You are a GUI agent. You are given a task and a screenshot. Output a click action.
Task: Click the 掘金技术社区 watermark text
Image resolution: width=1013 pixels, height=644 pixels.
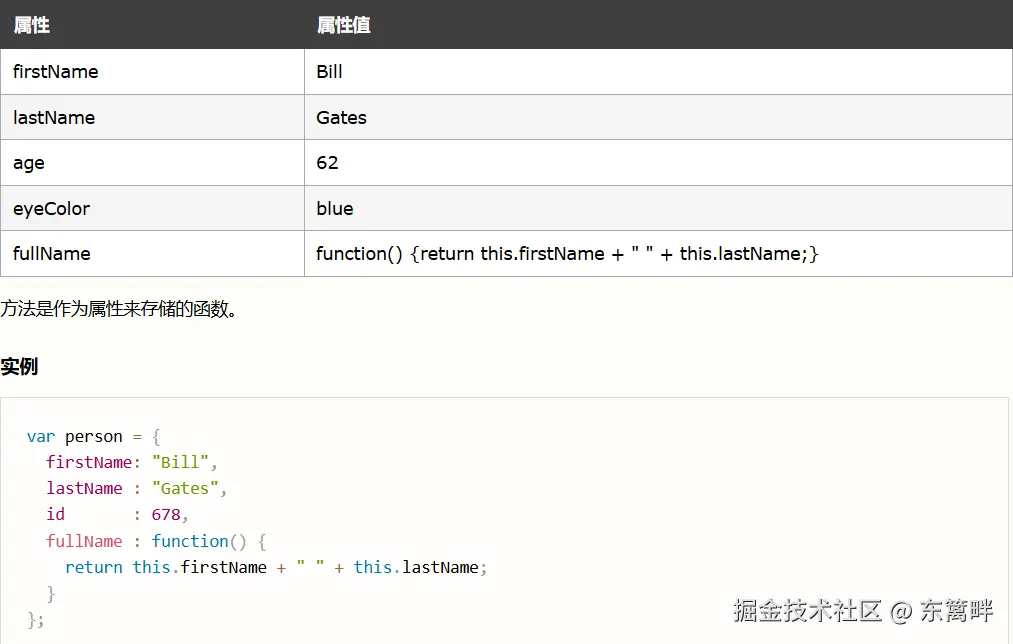808,610
